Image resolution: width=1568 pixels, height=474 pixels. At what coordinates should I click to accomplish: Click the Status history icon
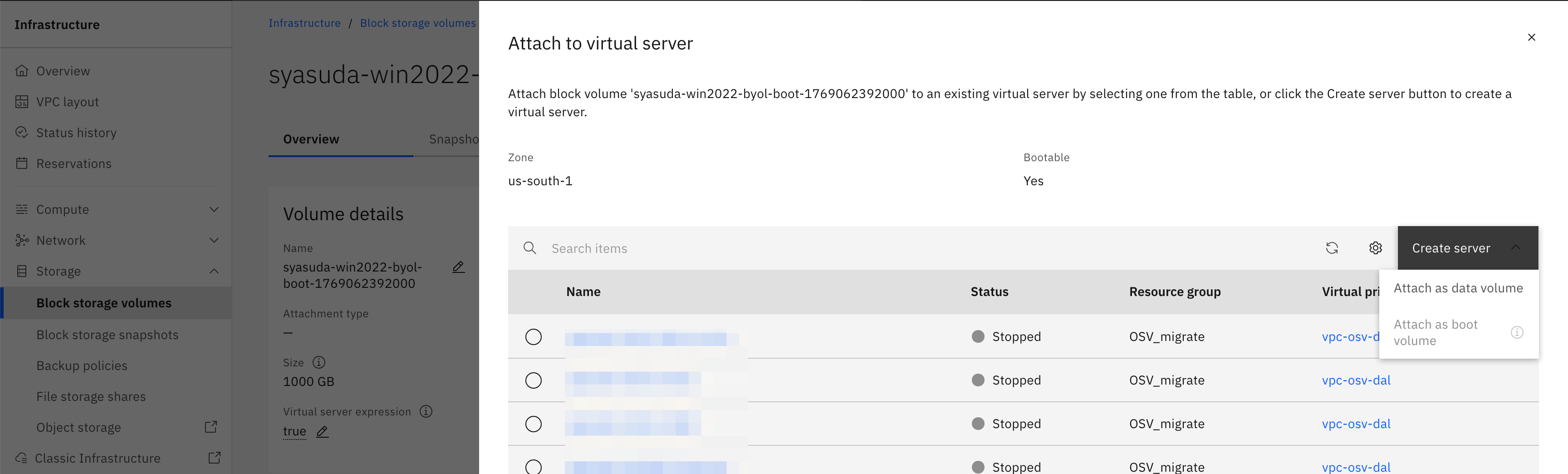tap(22, 132)
